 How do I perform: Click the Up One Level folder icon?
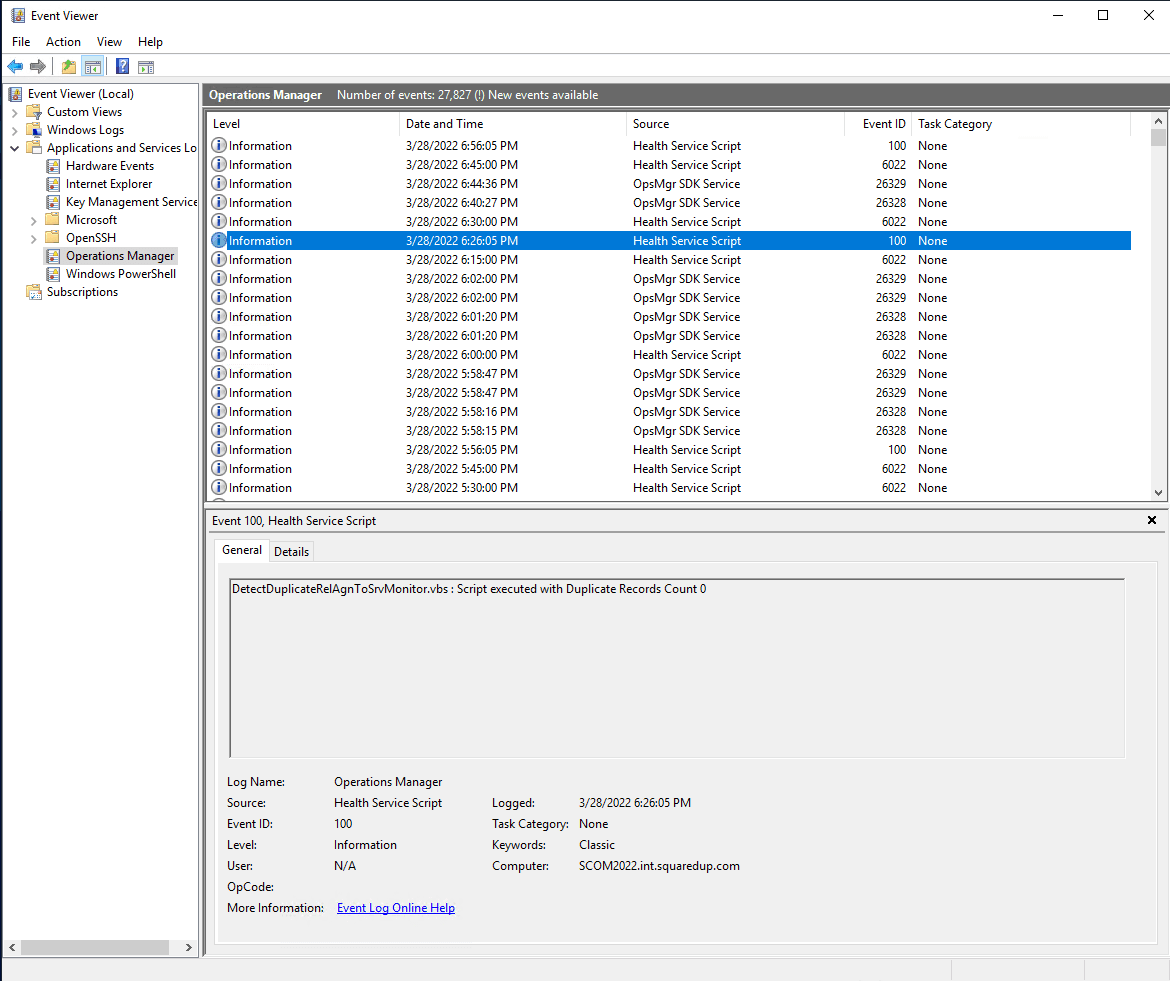point(68,67)
